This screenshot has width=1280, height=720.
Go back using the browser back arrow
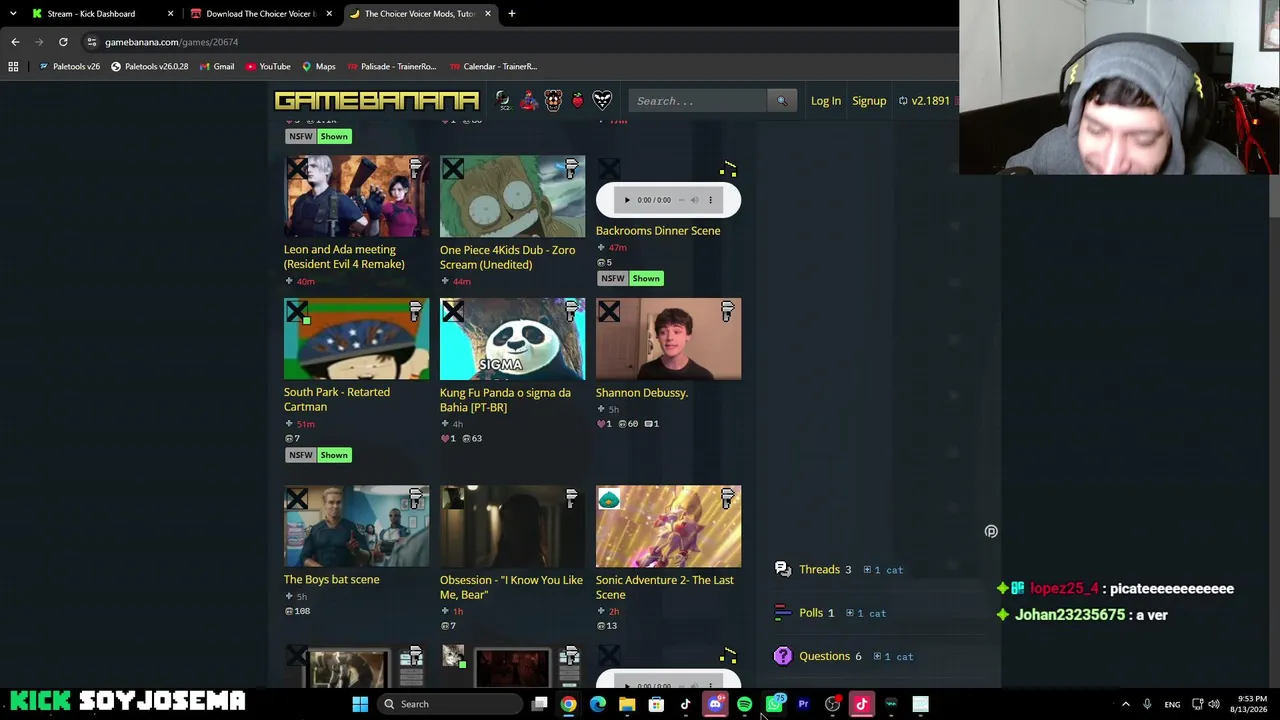[15, 42]
